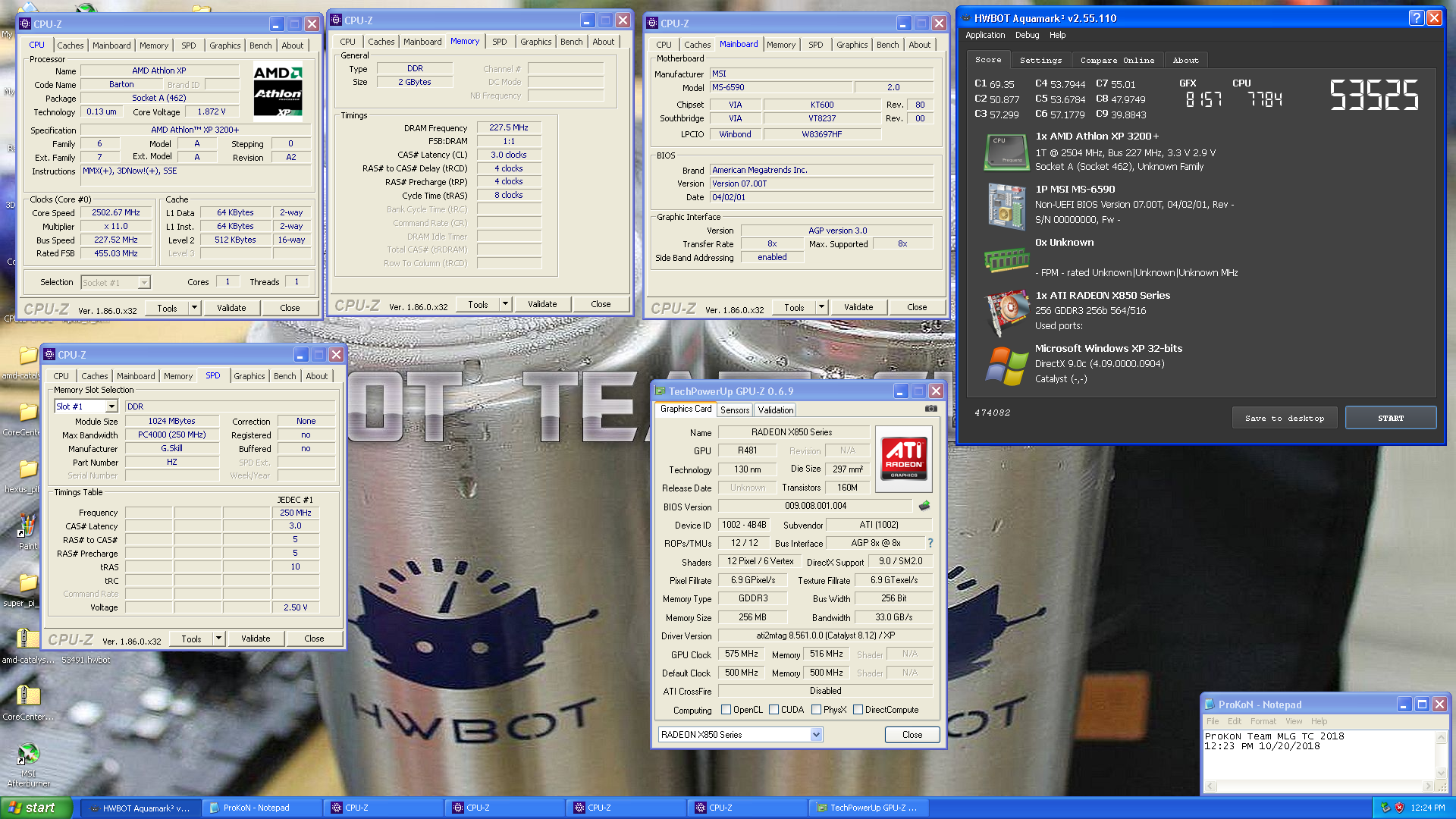The width and height of the screenshot is (1456, 819).
Task: Expand the RADEON X850 Series GPU dropdown
Action: [x=816, y=734]
